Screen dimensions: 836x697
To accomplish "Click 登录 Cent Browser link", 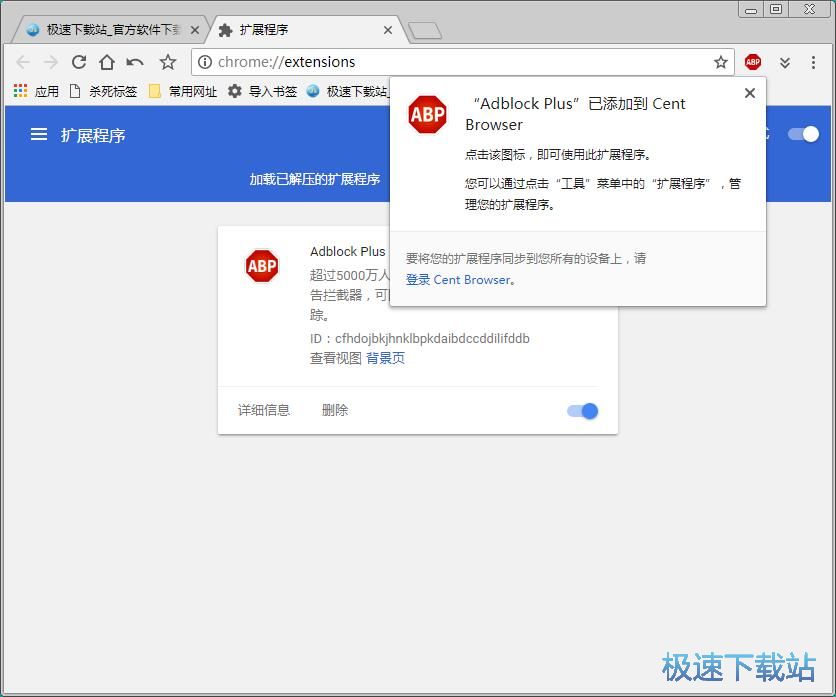I will pyautogui.click(x=459, y=279).
